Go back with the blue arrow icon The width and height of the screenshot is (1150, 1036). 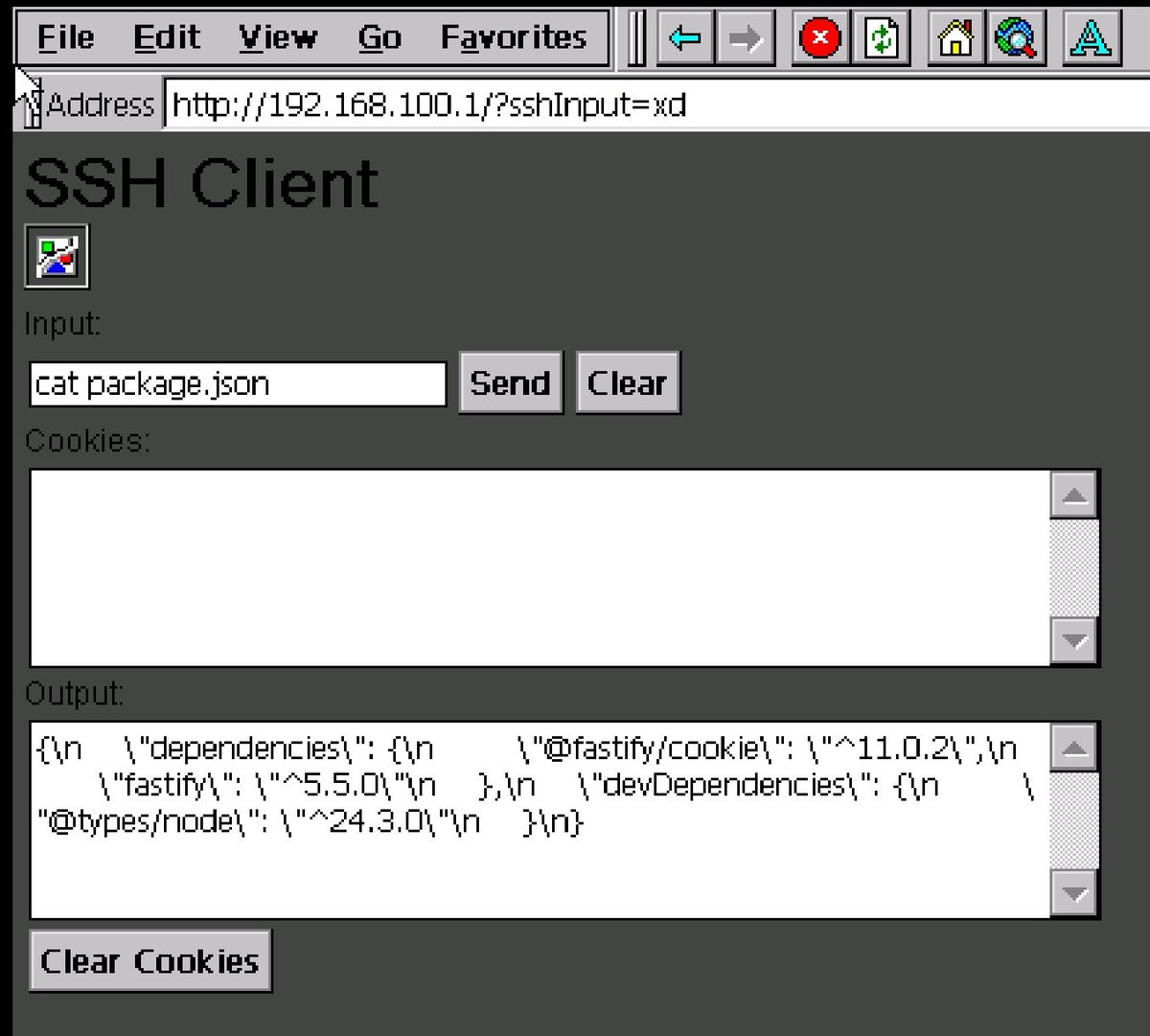[685, 38]
